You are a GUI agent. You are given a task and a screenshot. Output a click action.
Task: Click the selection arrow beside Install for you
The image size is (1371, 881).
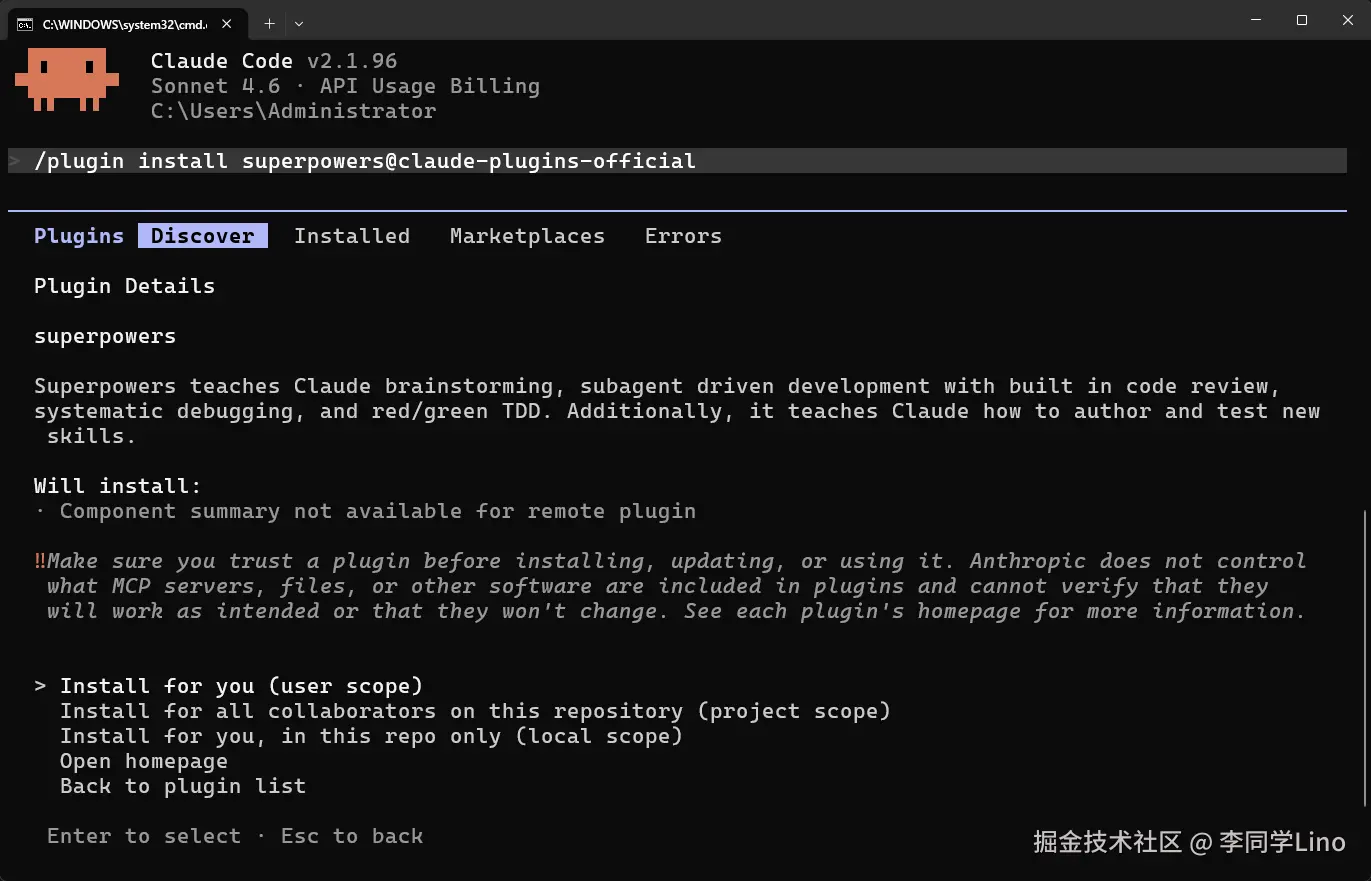(x=40, y=686)
